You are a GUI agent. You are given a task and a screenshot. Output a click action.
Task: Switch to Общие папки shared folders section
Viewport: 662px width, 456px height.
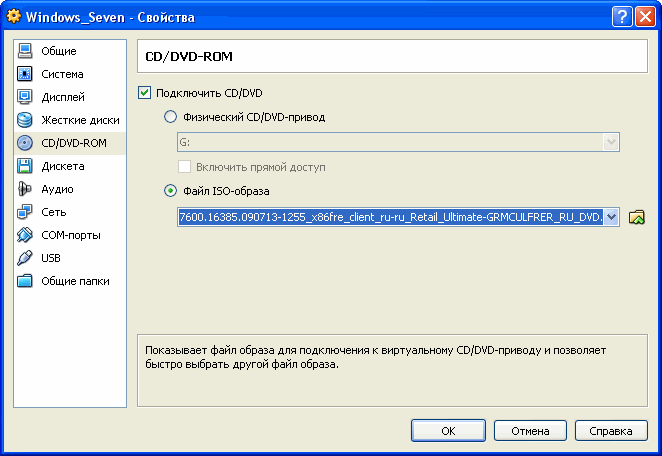(74, 281)
